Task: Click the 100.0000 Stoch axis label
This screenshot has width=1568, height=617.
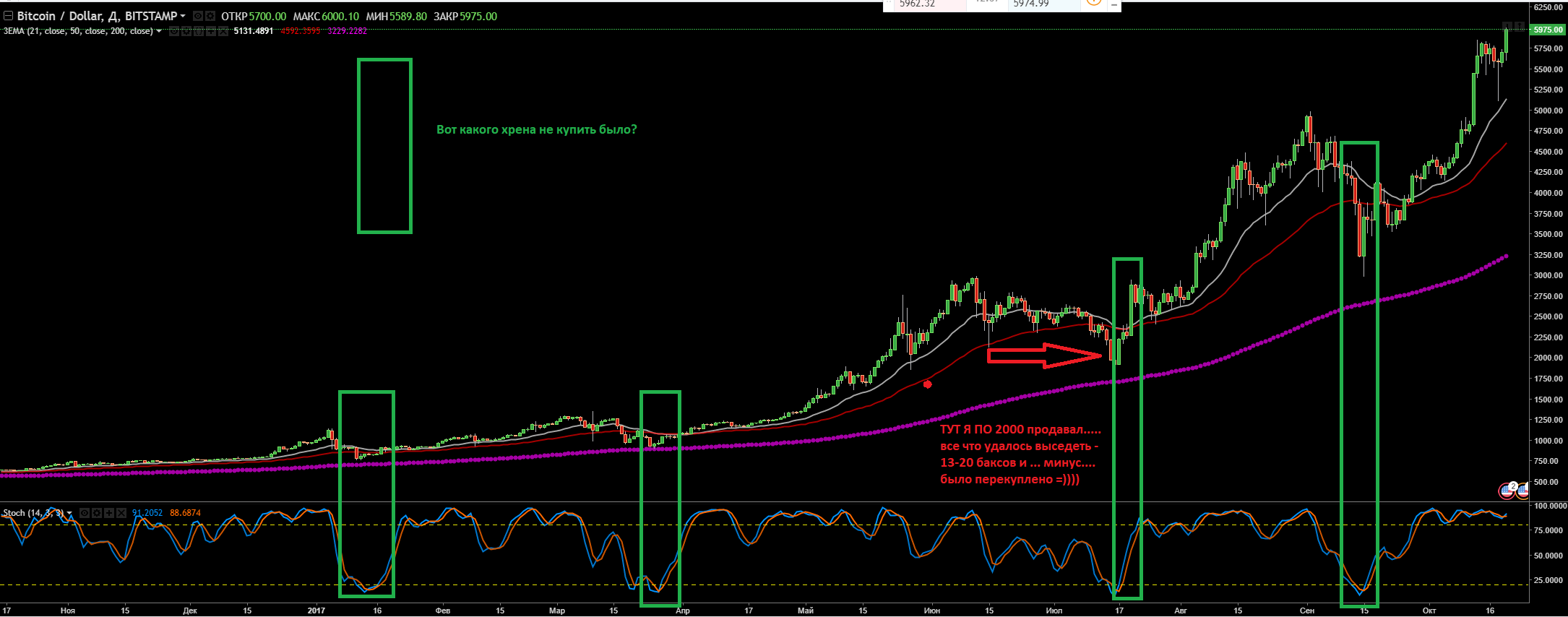Action: [1551, 506]
